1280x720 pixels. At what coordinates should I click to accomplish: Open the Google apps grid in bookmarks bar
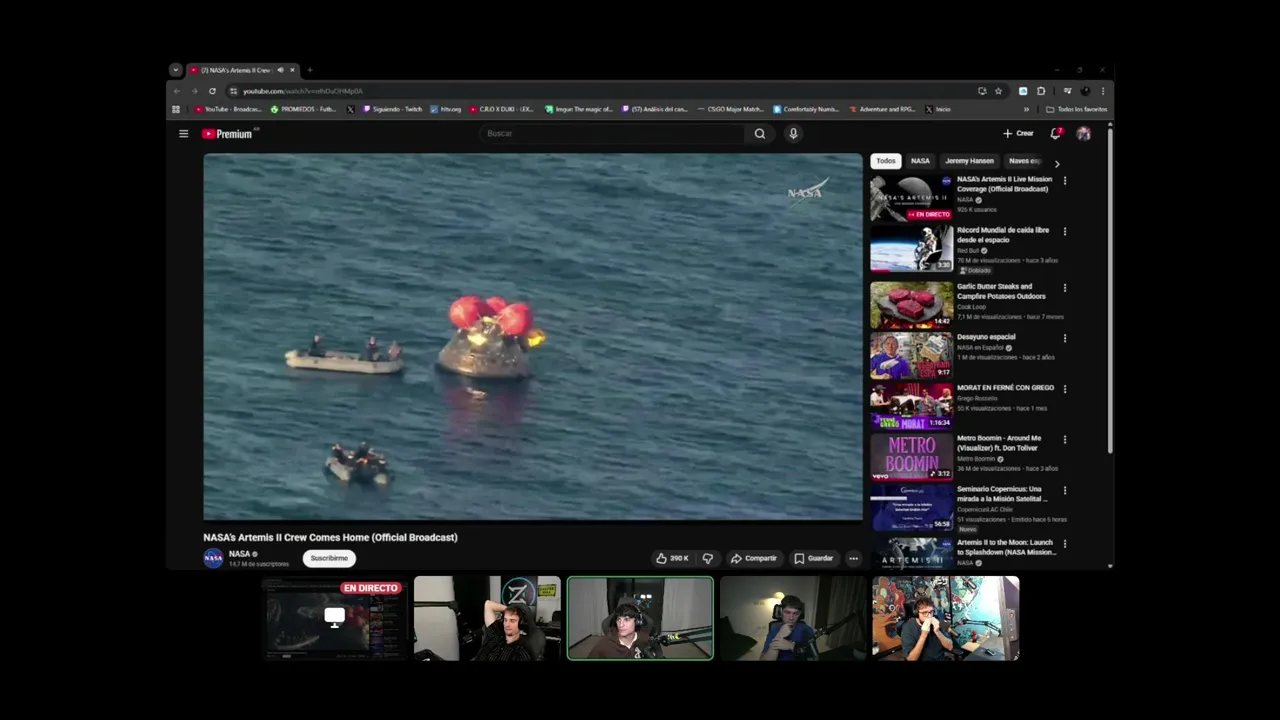tap(176, 109)
